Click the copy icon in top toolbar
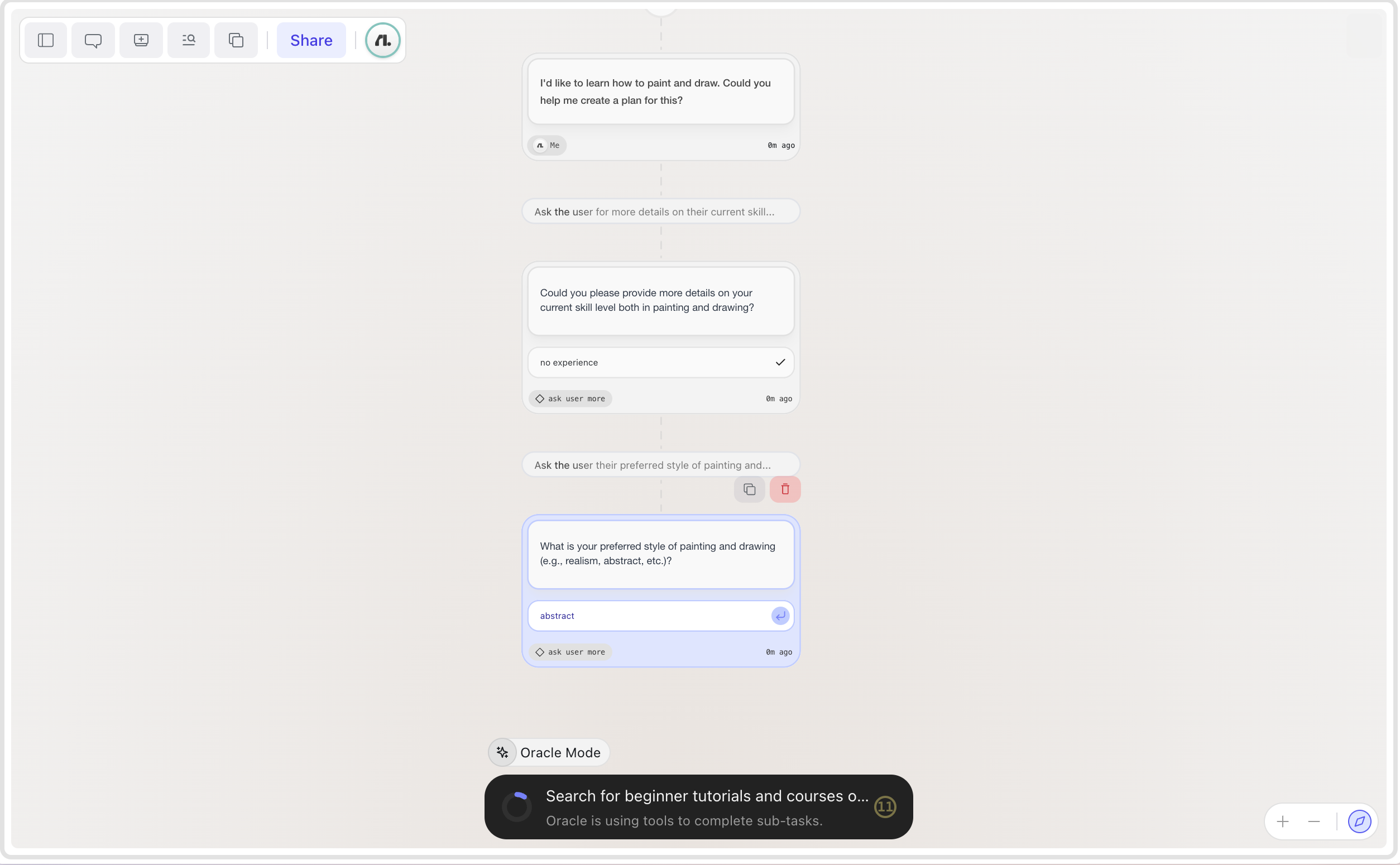The height and width of the screenshot is (865, 1400). click(236, 40)
